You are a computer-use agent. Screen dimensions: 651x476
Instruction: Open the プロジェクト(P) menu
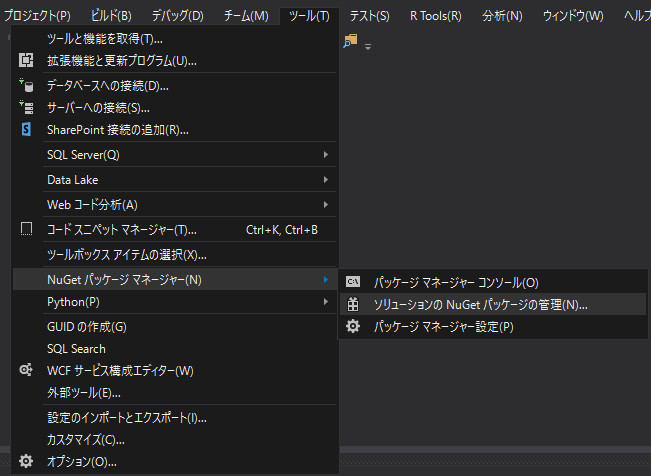click(37, 16)
